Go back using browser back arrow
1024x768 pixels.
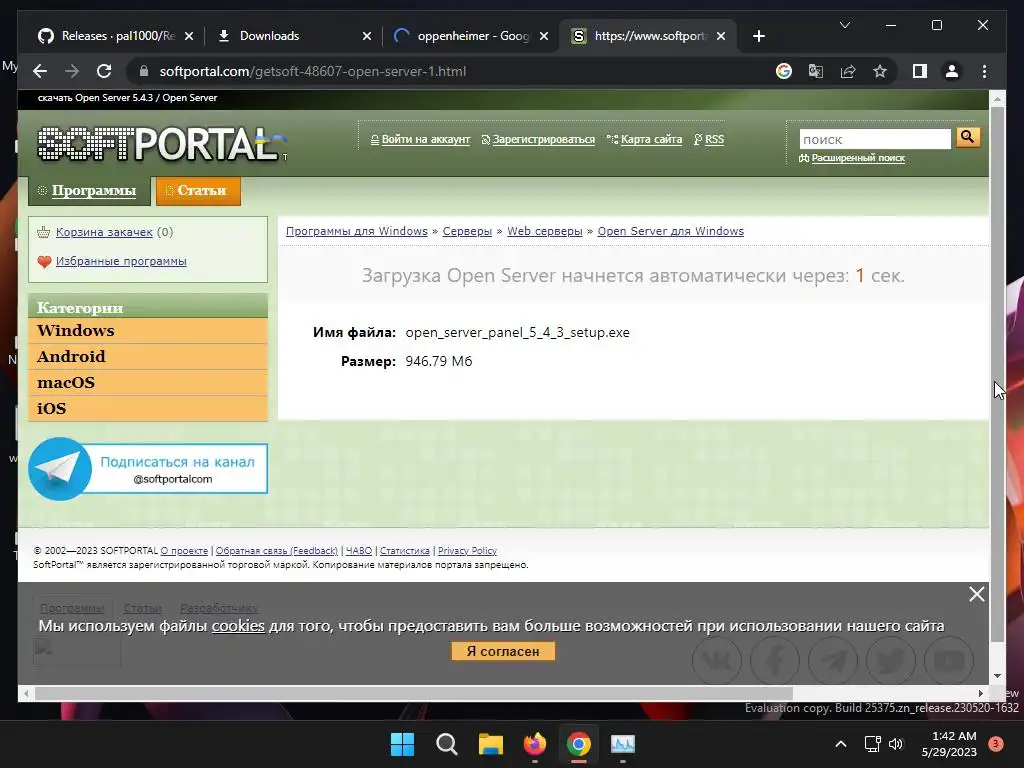click(x=40, y=71)
